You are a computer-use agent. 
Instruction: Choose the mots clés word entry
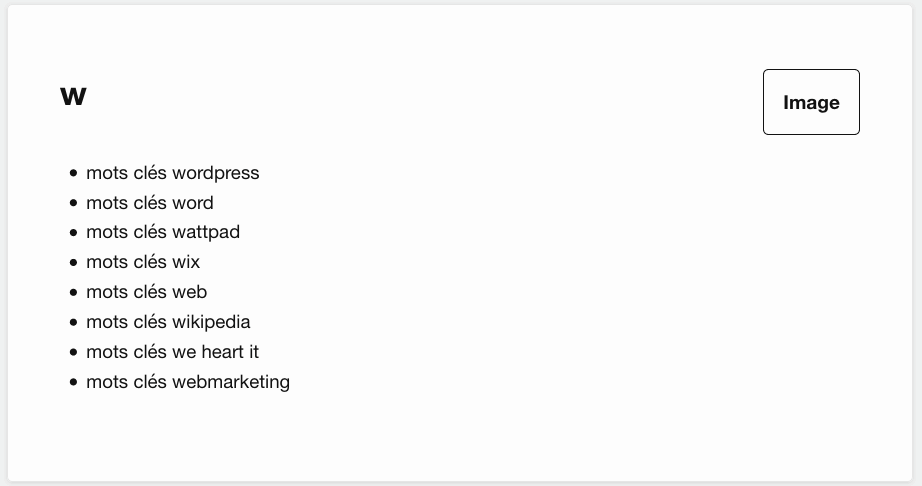pyautogui.click(x=149, y=203)
